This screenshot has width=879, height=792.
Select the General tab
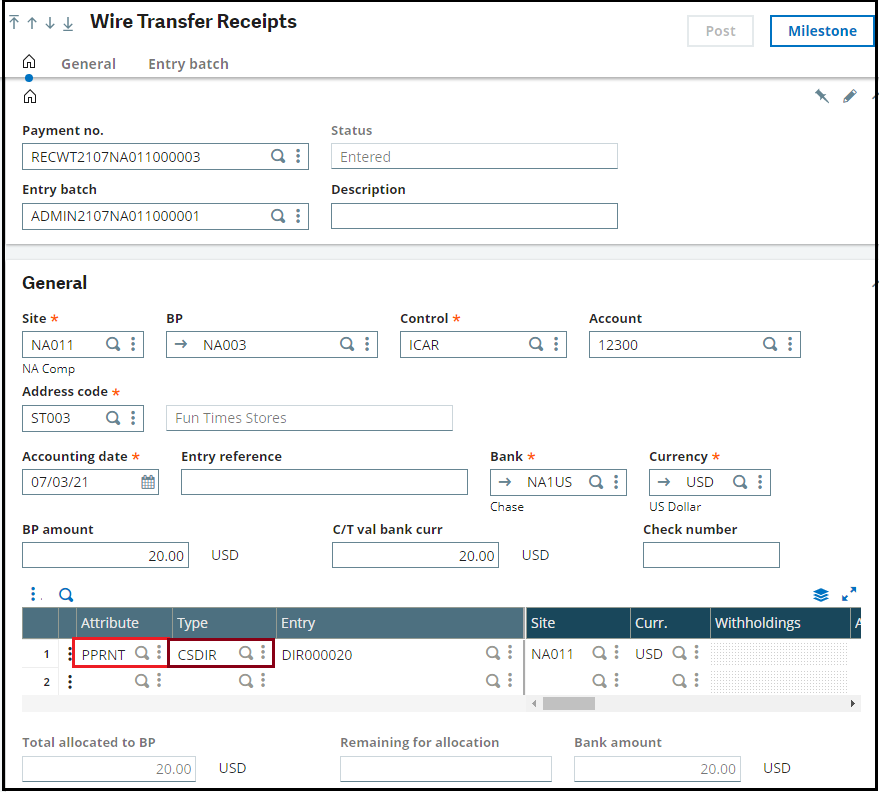tap(89, 64)
